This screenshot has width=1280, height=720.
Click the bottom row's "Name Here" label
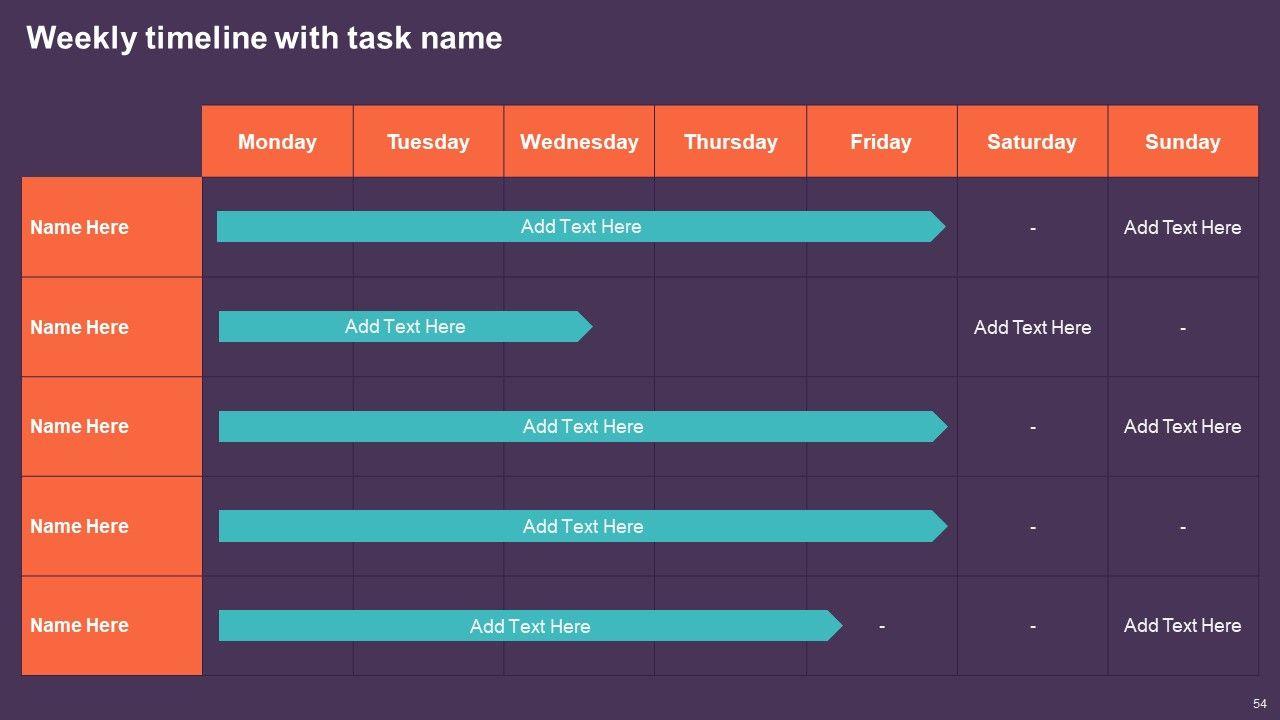pos(80,625)
